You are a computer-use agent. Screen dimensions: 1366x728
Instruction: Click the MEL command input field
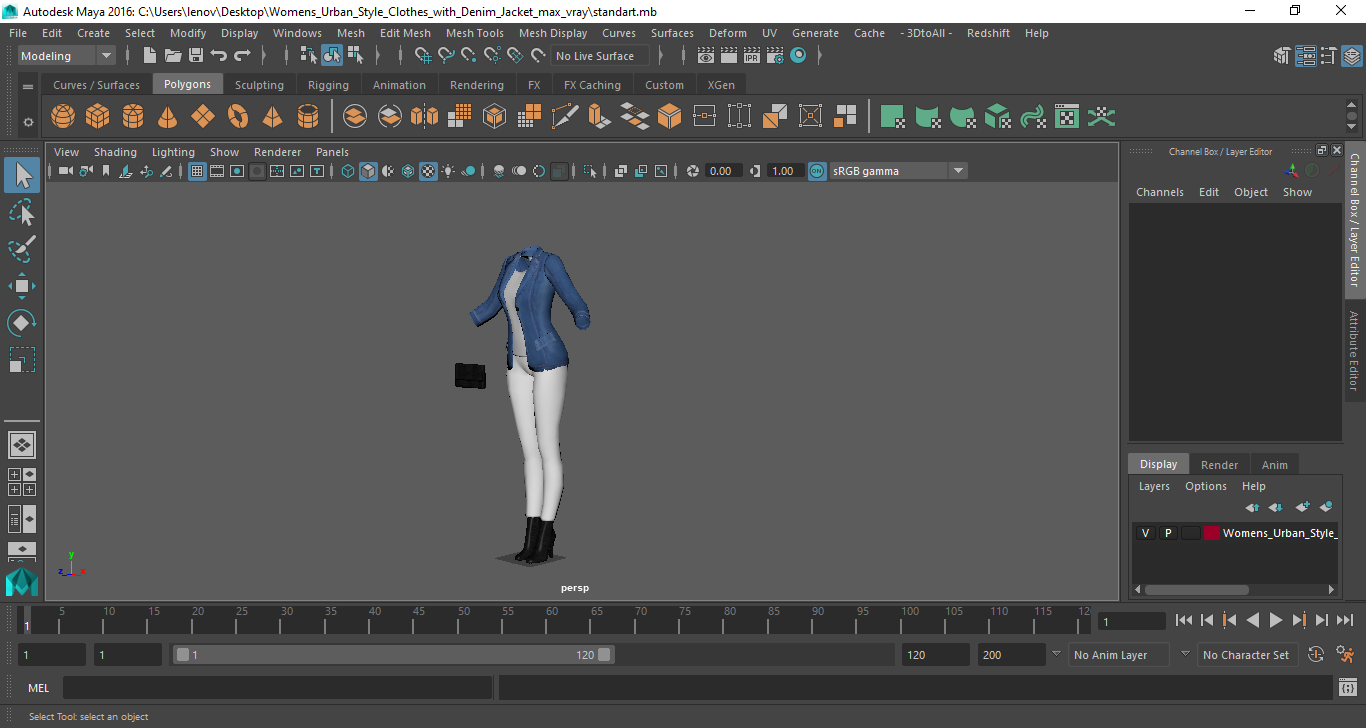click(278, 688)
